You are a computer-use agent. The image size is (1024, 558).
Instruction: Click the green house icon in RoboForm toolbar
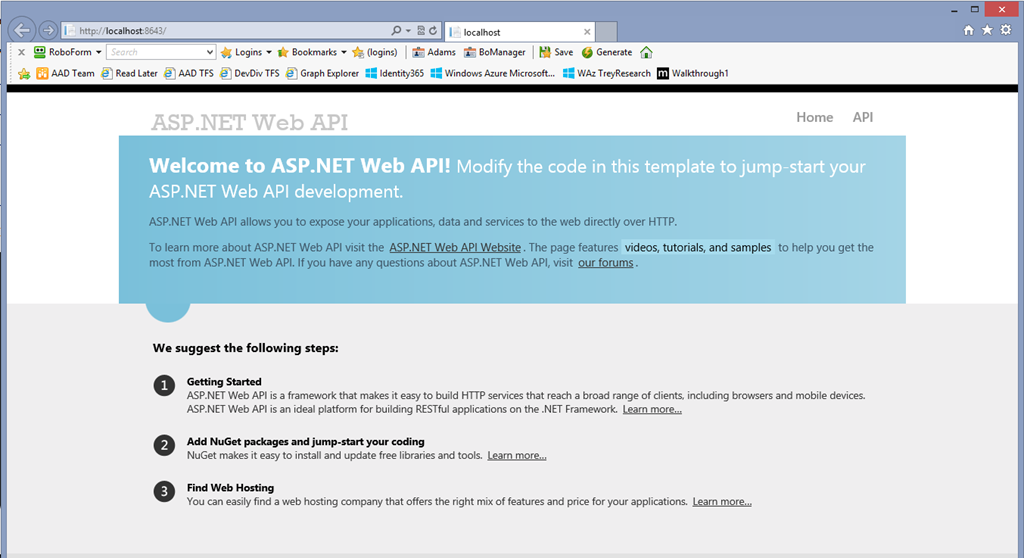[646, 52]
